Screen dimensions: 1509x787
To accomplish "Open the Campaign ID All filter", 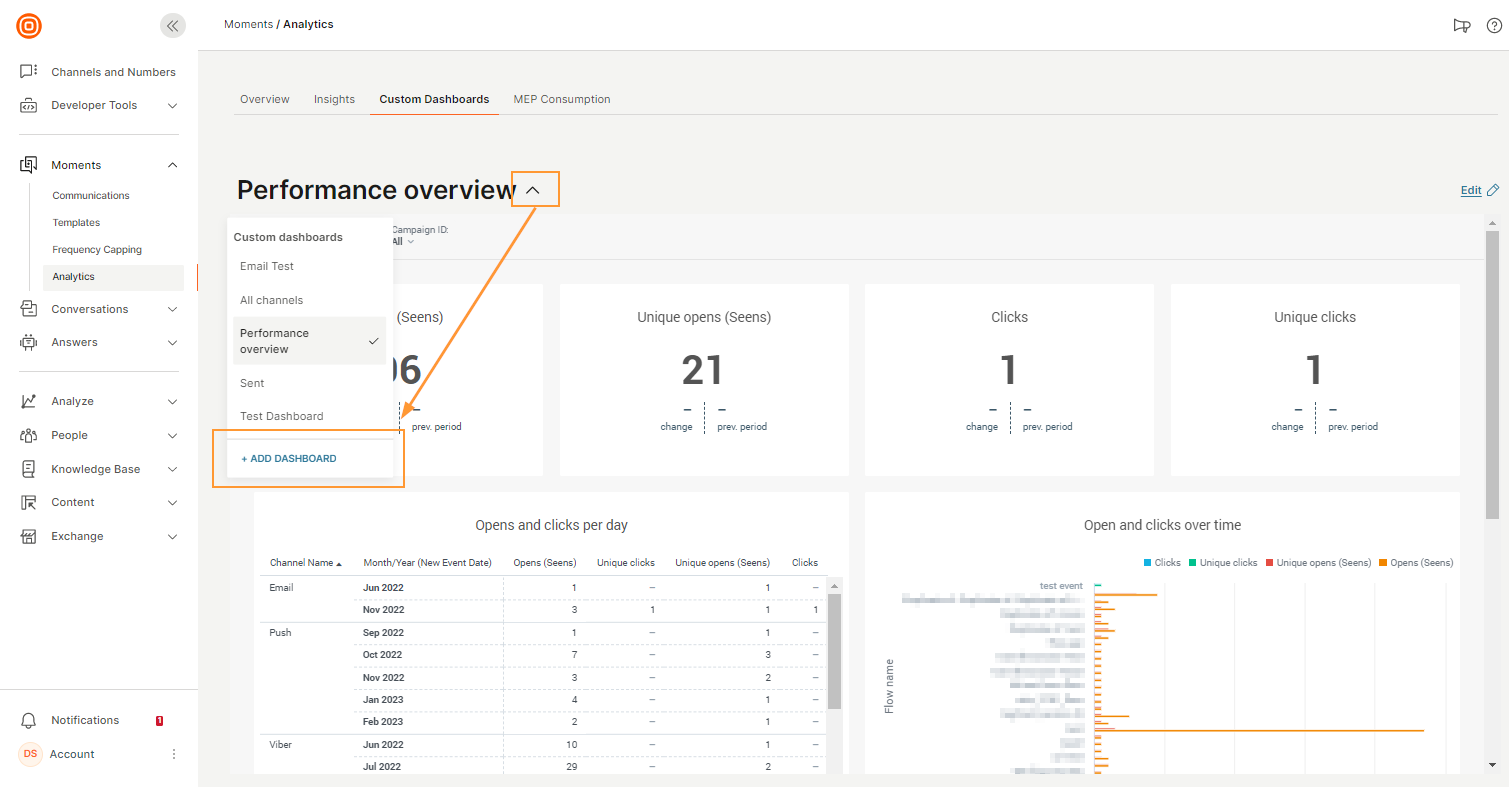I will tap(402, 242).
